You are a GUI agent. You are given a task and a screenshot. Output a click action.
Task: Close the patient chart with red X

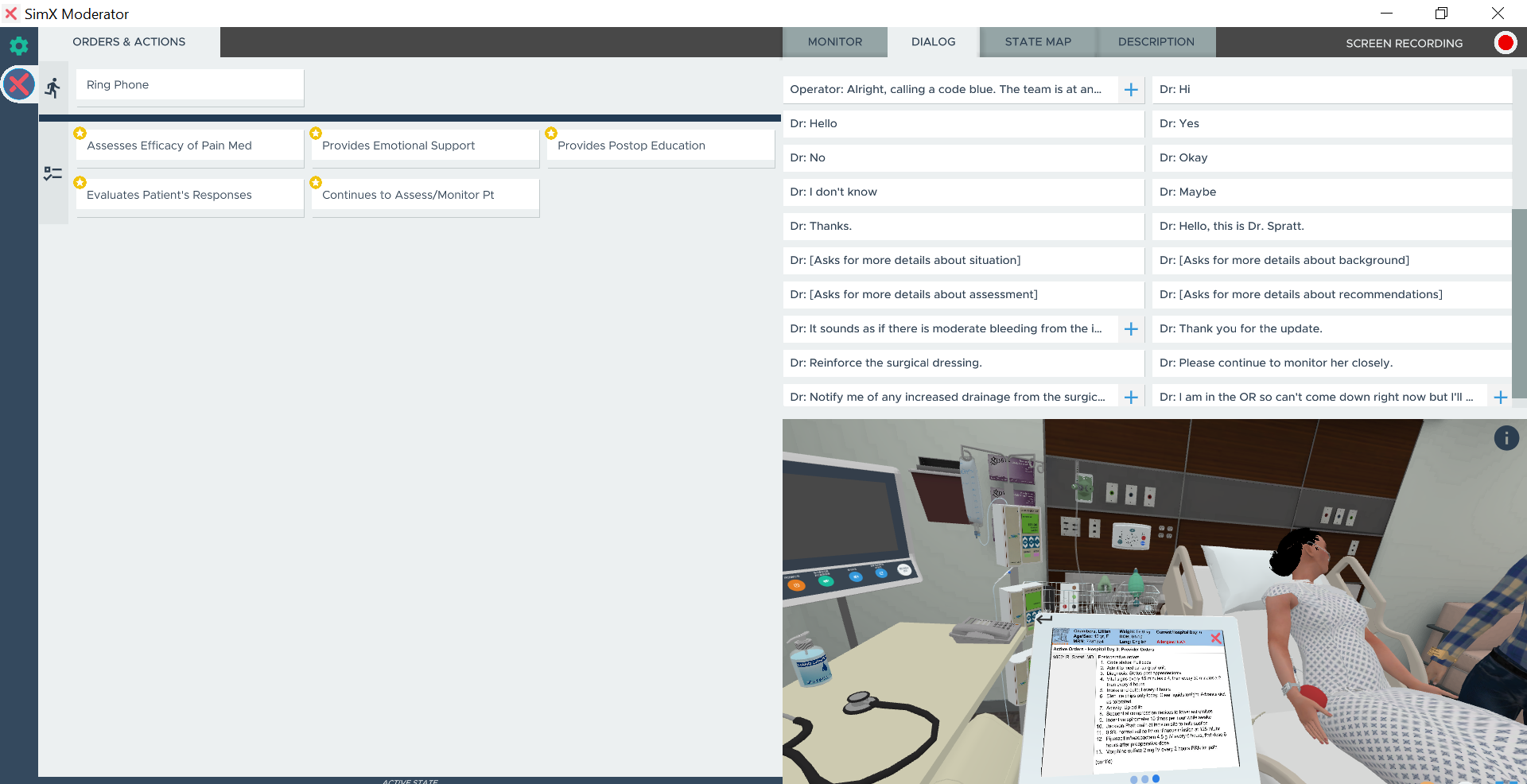pos(1215,638)
